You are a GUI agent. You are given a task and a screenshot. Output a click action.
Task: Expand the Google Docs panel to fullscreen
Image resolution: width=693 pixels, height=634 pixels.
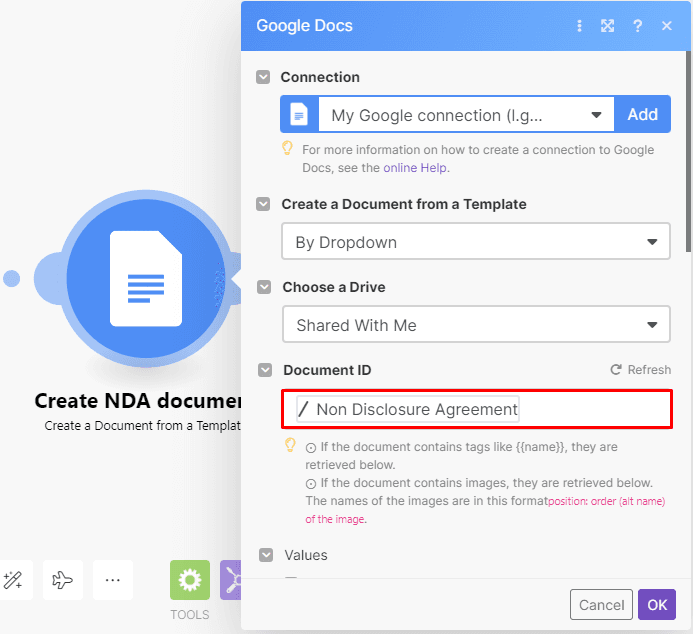pyautogui.click(x=607, y=26)
